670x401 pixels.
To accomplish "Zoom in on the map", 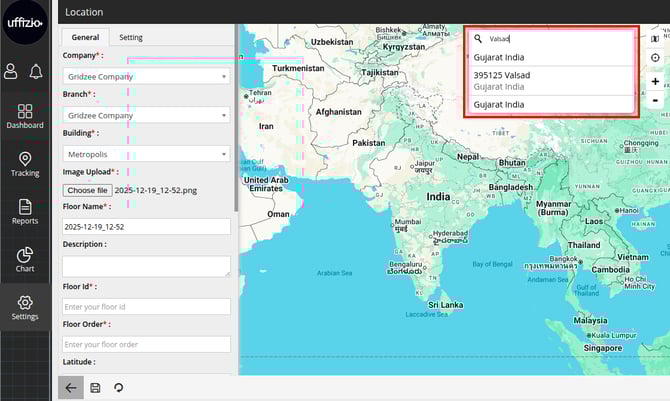I will (655, 82).
